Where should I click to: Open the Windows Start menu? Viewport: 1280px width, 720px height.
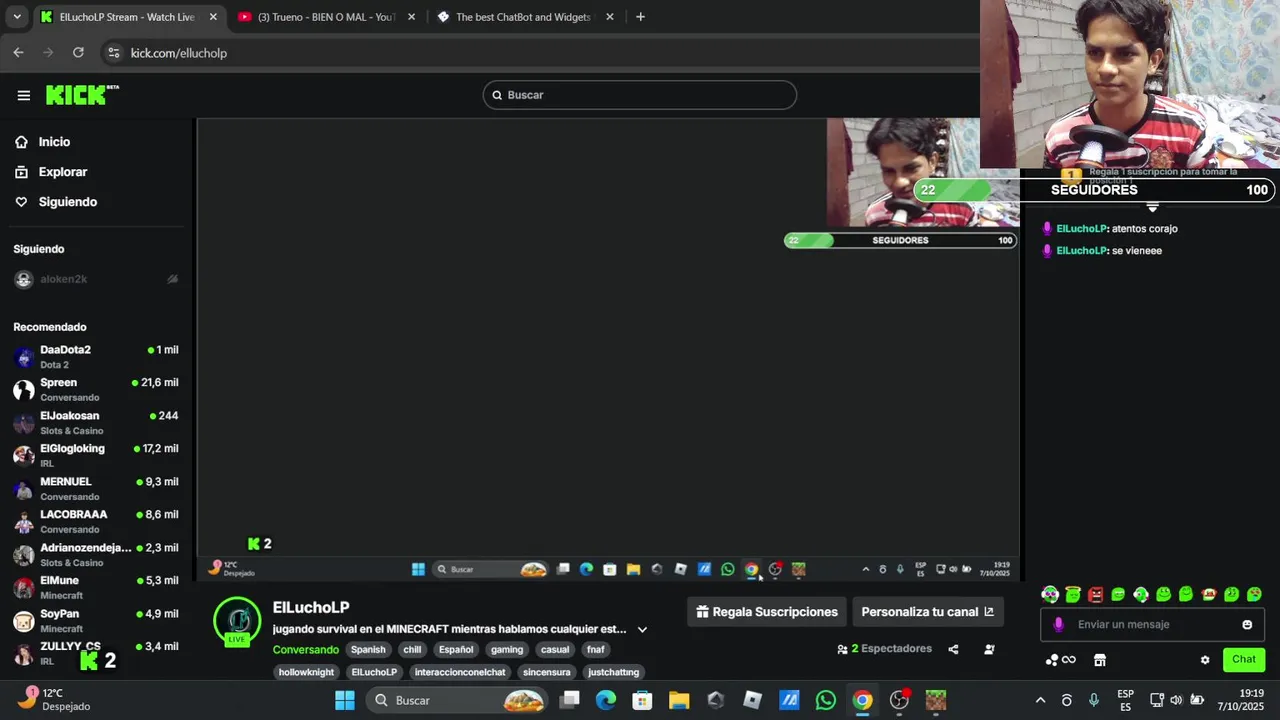[x=344, y=700]
